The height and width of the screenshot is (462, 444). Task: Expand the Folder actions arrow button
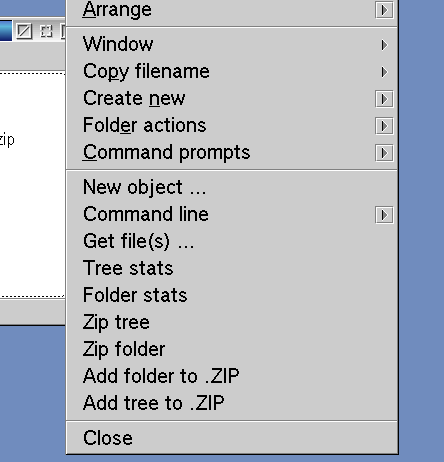coord(384,126)
